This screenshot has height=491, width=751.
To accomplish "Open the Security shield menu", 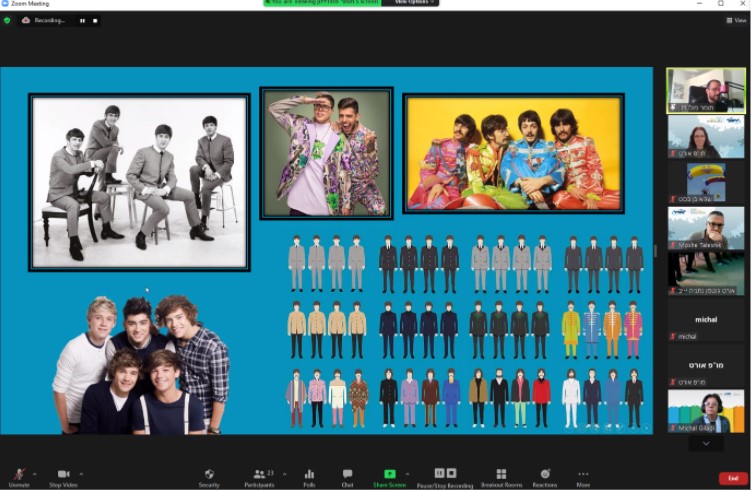I will point(209,477).
